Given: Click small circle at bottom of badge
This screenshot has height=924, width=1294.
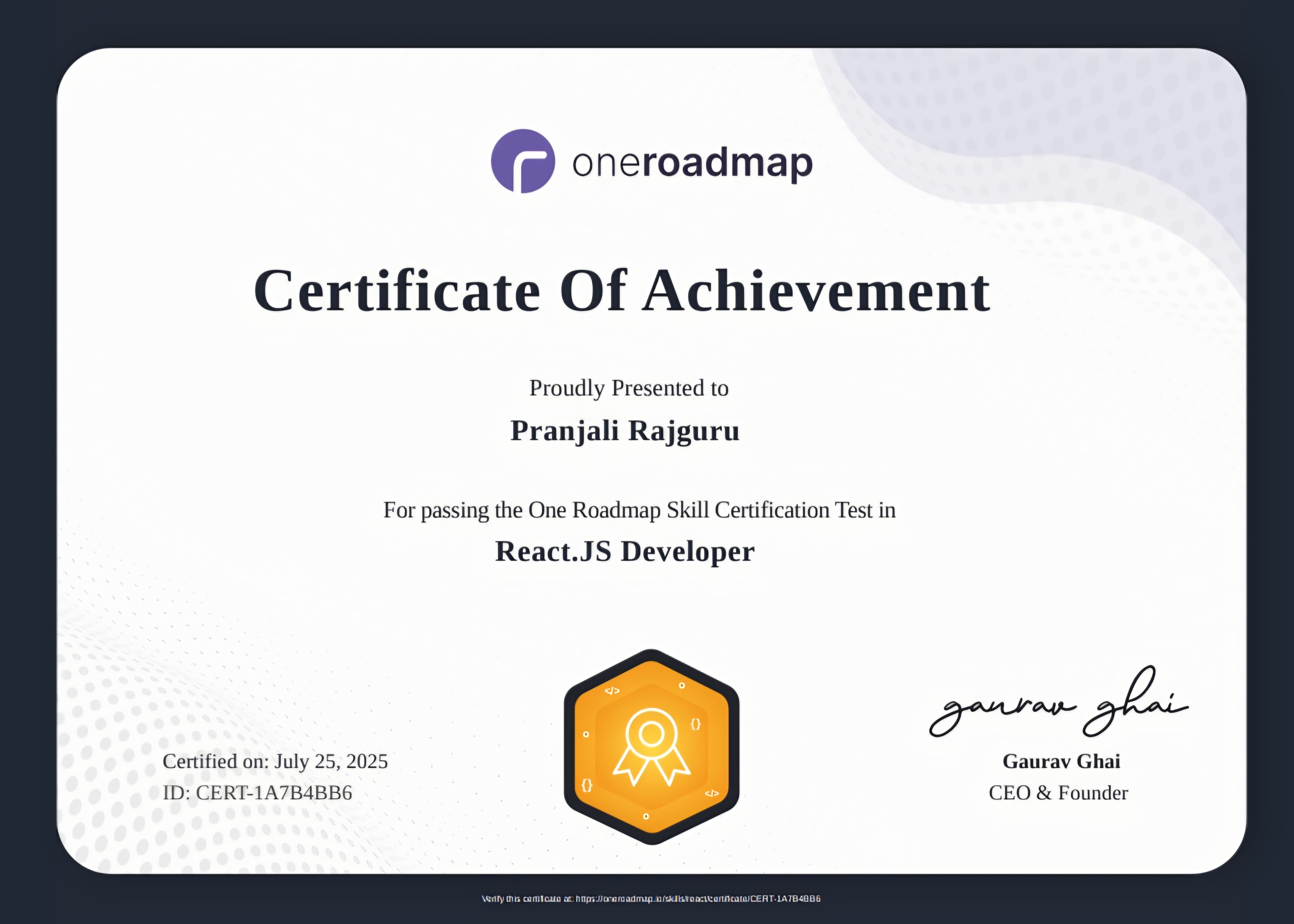Looking at the screenshot, I should coord(646,816).
